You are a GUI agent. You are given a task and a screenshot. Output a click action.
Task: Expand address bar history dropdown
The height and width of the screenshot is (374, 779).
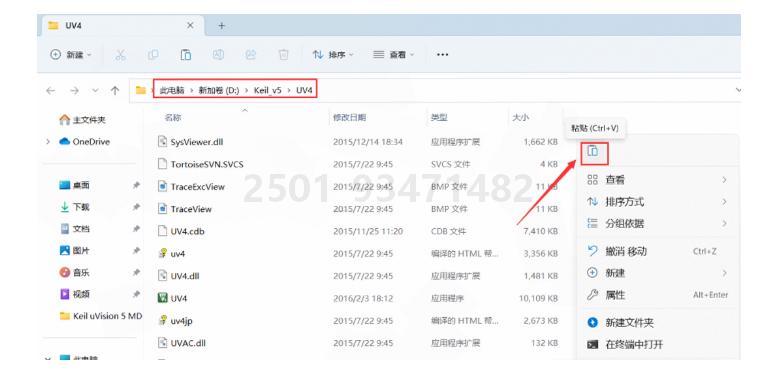coord(738,90)
